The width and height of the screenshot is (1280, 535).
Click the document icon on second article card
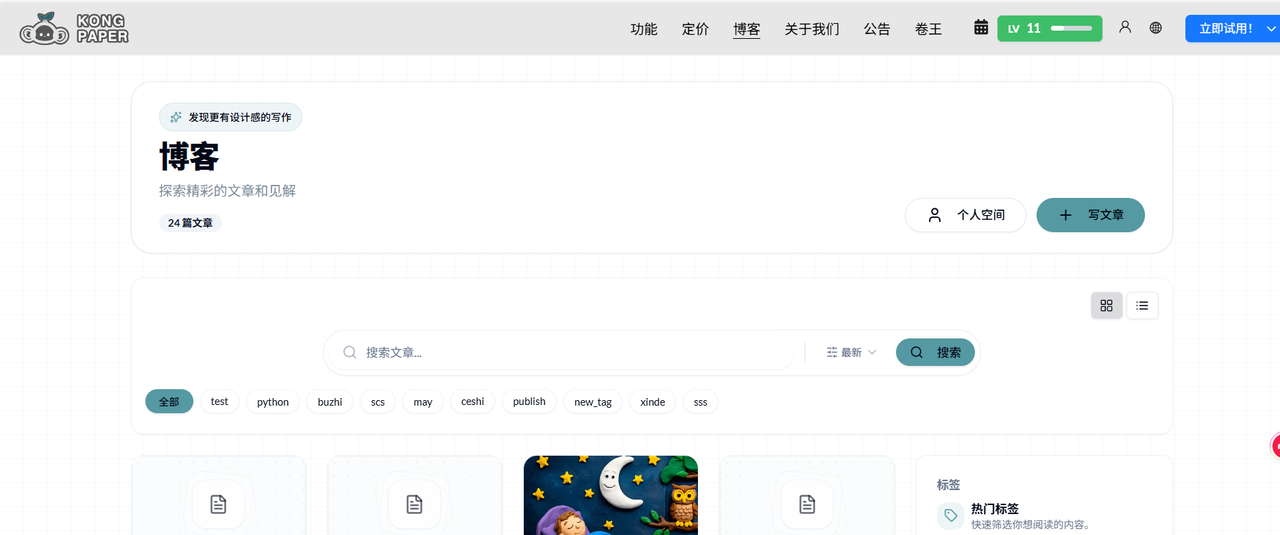(x=414, y=505)
